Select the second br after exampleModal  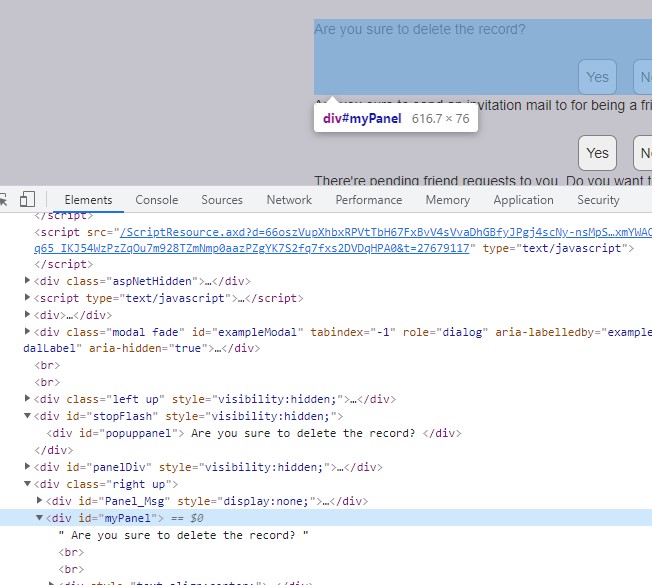(x=47, y=383)
